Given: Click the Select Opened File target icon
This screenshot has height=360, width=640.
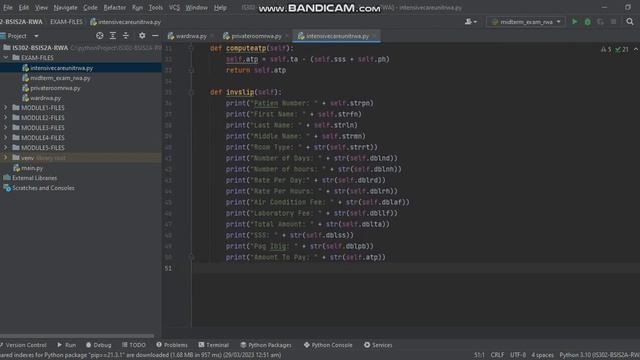Looking at the screenshot, I should (100, 36).
